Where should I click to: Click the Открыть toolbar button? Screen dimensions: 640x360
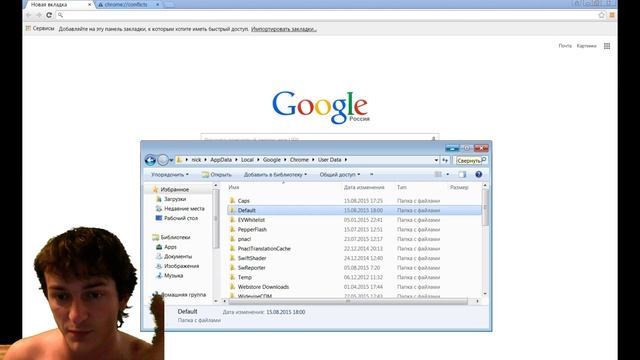(216, 174)
